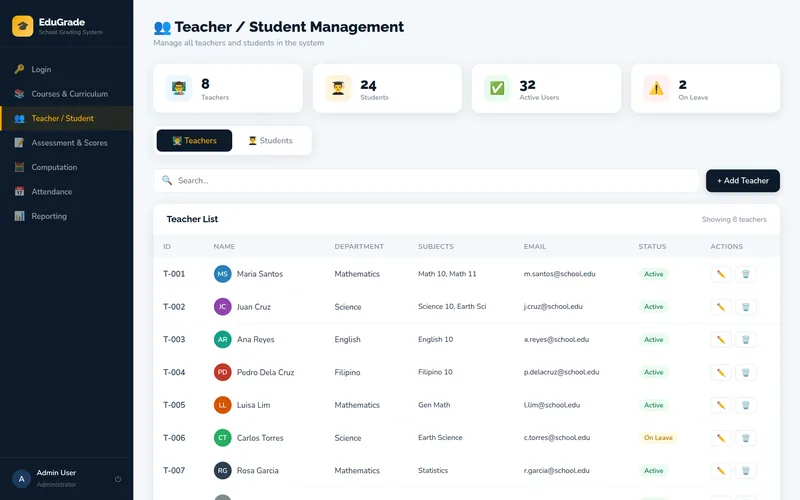Screen dimensions: 800x500
Task: Click the NAME column header
Action: (x=224, y=246)
